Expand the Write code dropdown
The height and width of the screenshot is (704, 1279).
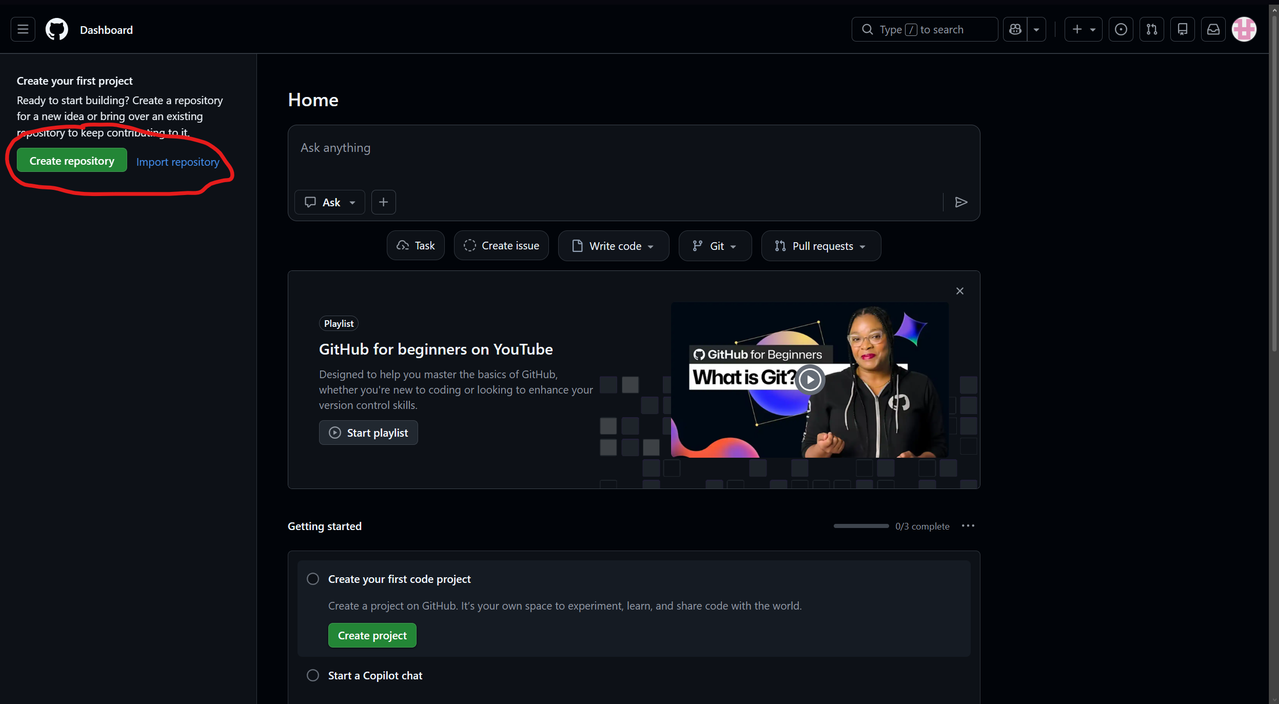coord(614,246)
